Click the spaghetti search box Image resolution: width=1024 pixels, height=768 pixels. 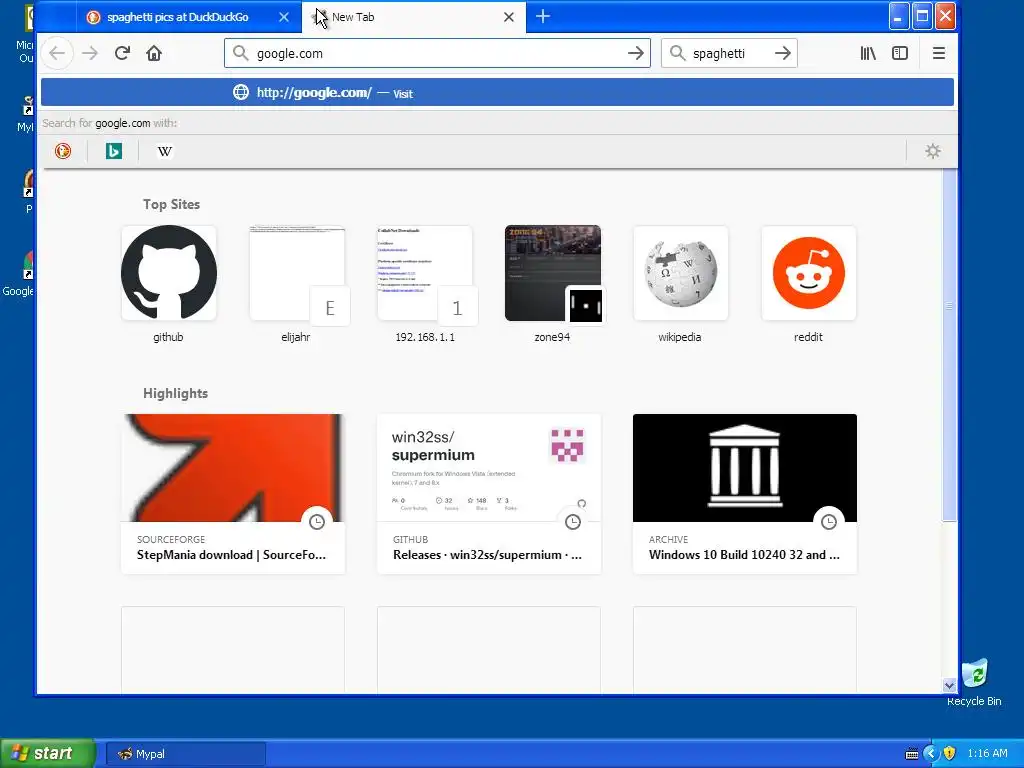tap(729, 54)
